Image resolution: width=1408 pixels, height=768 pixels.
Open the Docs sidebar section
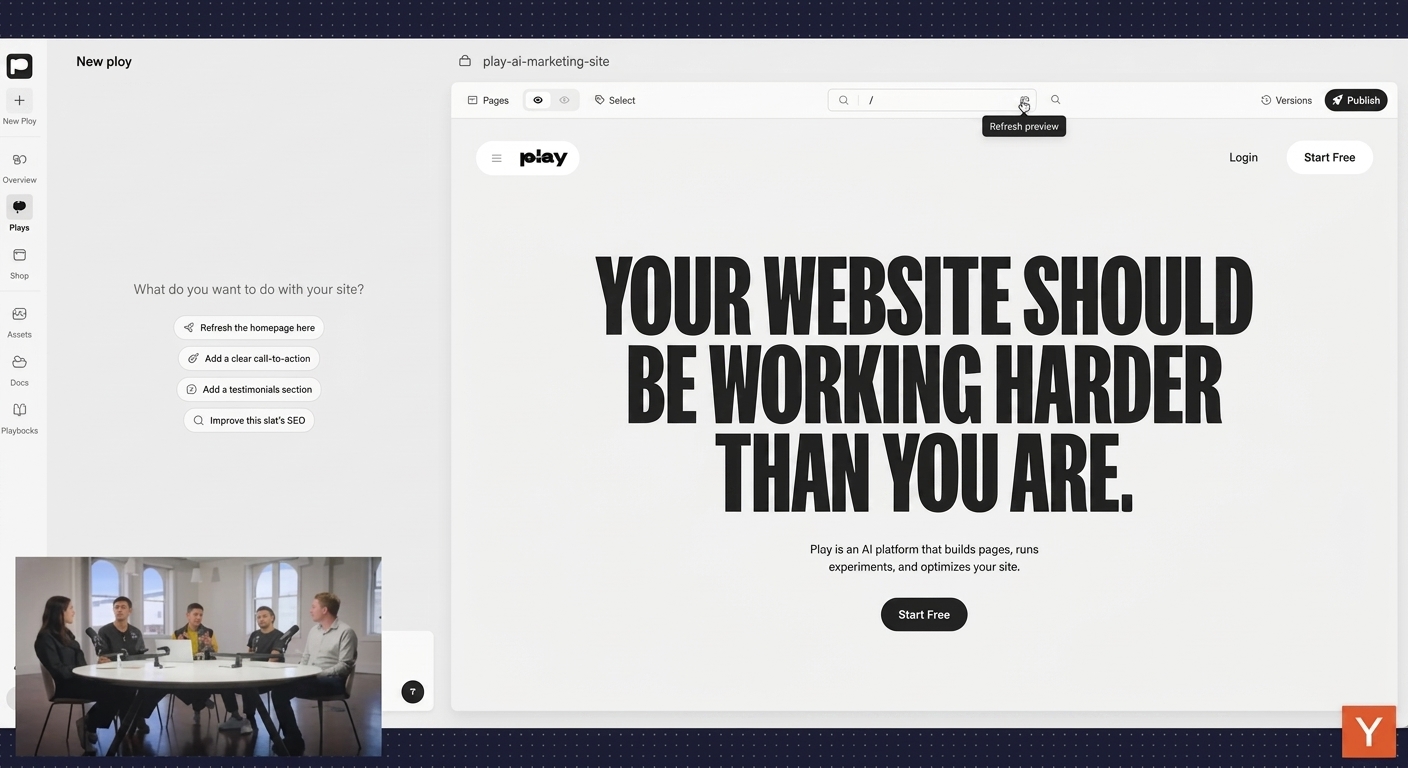click(x=19, y=369)
